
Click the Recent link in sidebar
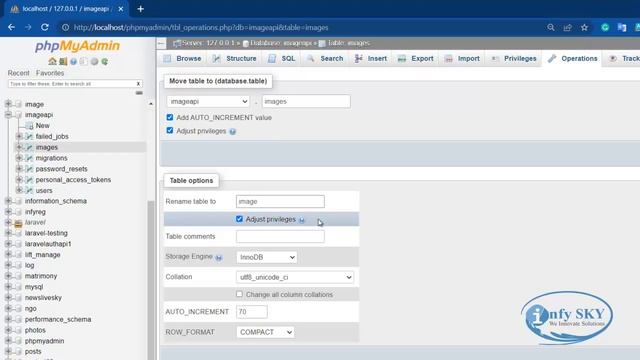[18, 73]
